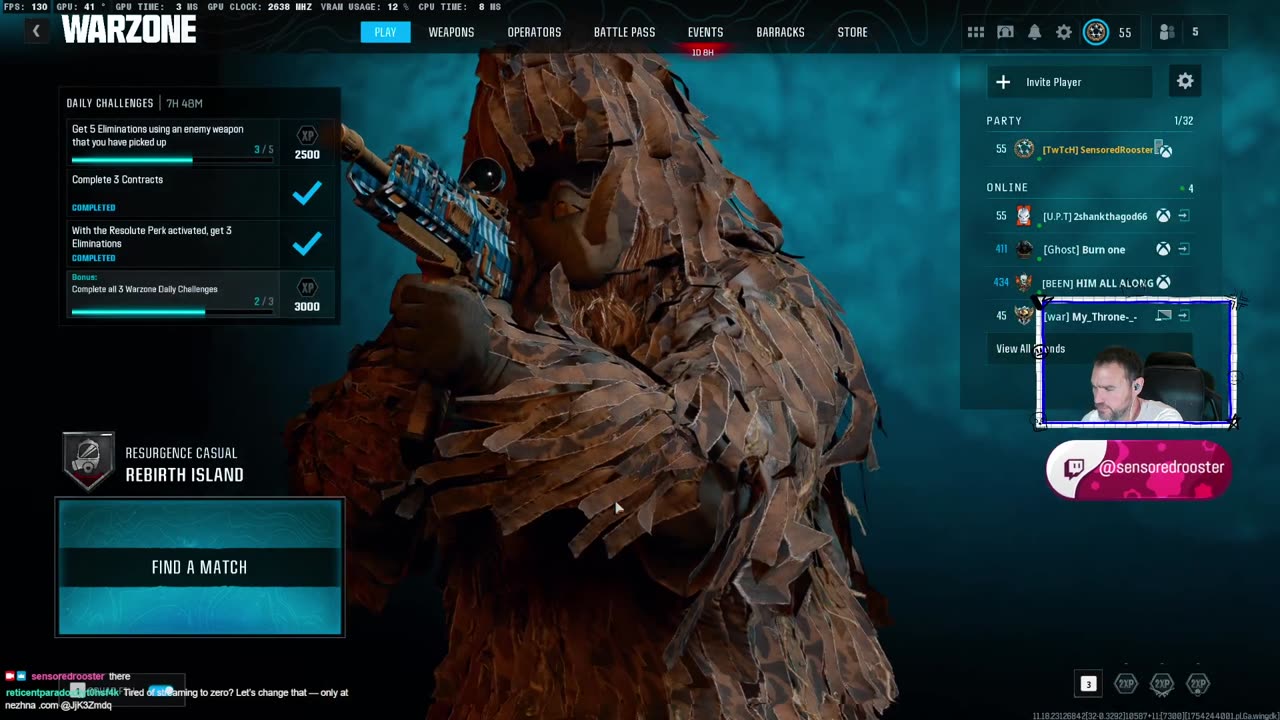The height and width of the screenshot is (720, 1280).
Task: Click the player level 55 in top bar
Action: 1125,33
